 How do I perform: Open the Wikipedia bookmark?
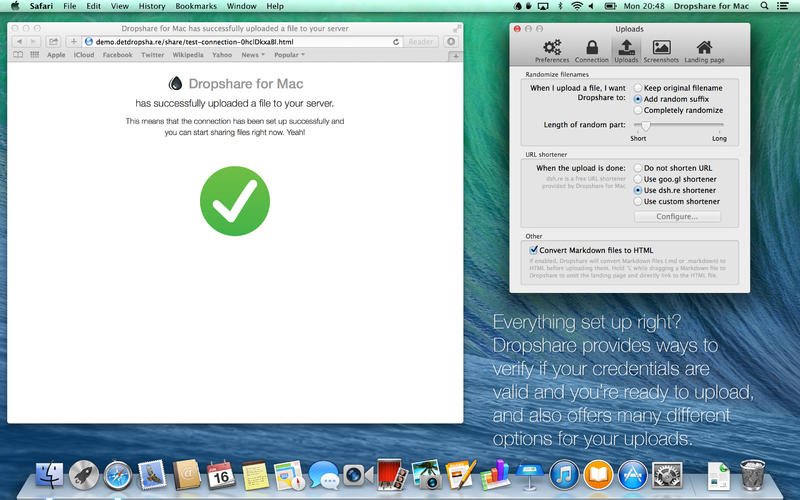[x=188, y=55]
